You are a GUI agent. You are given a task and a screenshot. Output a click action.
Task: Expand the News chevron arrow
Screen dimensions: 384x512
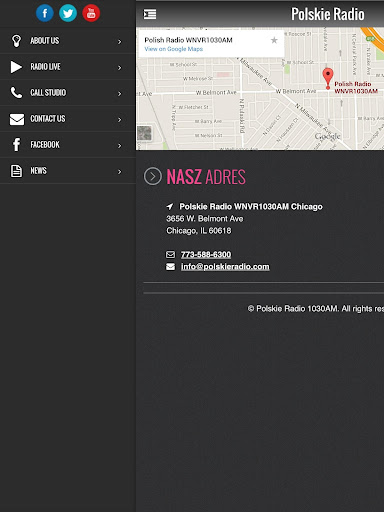pos(120,172)
